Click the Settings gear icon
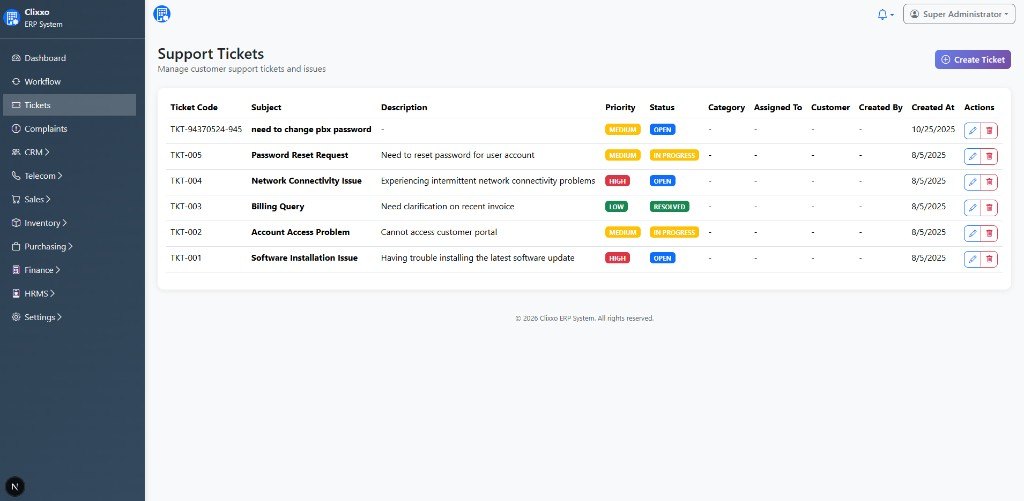This screenshot has height=501, width=1024. [16, 317]
